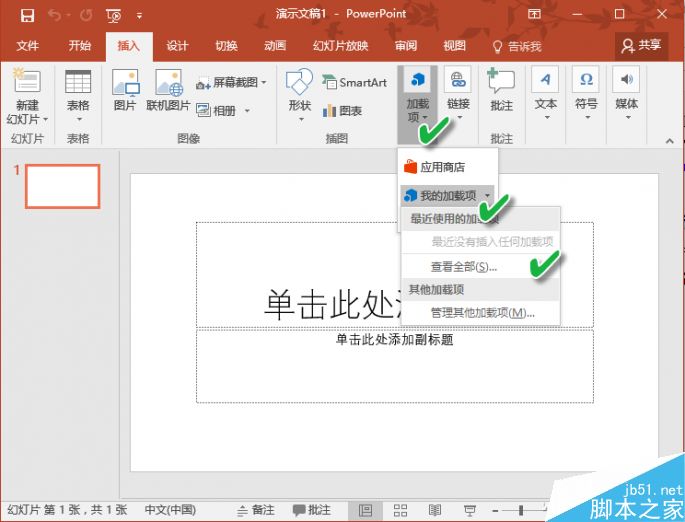Collapse the ribbon with the chevron
Image resolution: width=685 pixels, height=522 pixels.
click(669, 141)
